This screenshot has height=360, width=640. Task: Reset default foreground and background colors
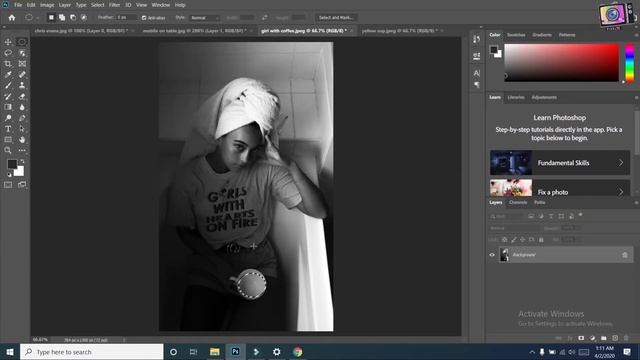point(9,174)
